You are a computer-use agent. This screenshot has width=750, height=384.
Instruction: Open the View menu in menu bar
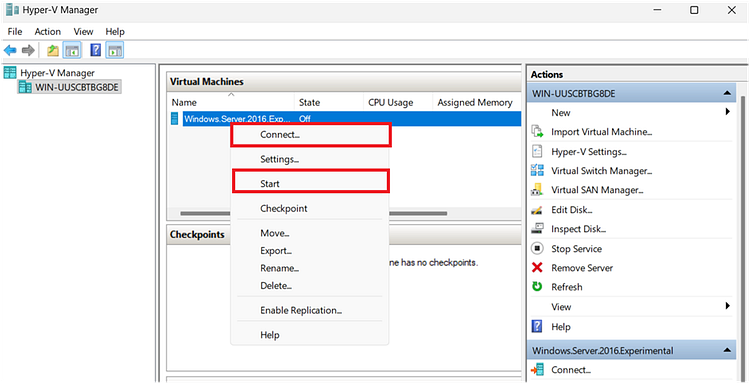pos(83,32)
